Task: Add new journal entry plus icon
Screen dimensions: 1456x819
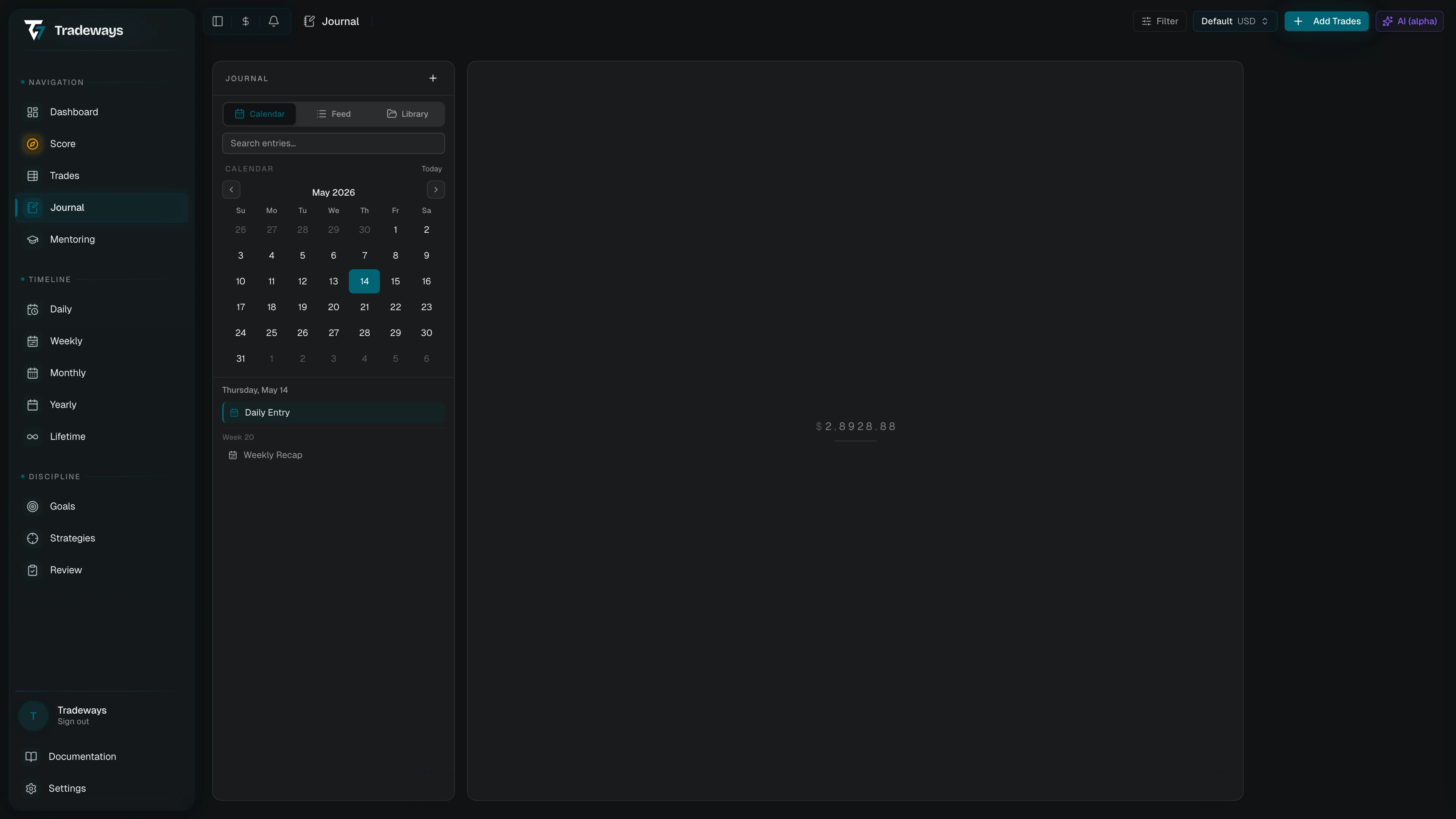Action: click(433, 78)
